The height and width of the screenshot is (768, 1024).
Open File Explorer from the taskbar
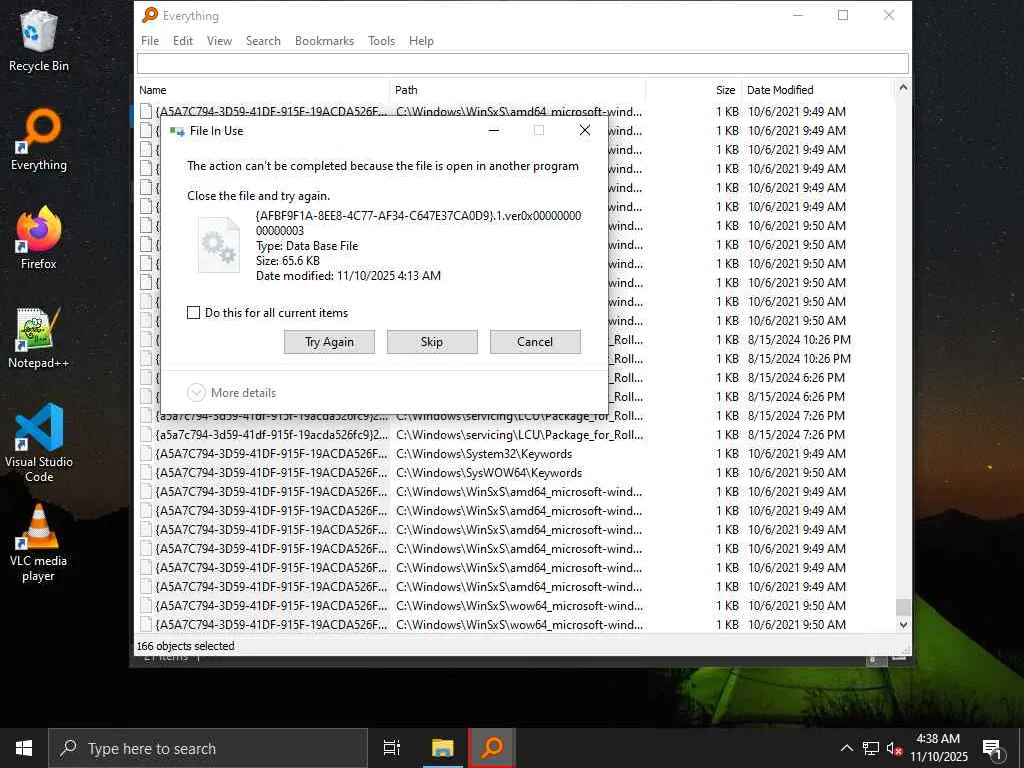442,748
